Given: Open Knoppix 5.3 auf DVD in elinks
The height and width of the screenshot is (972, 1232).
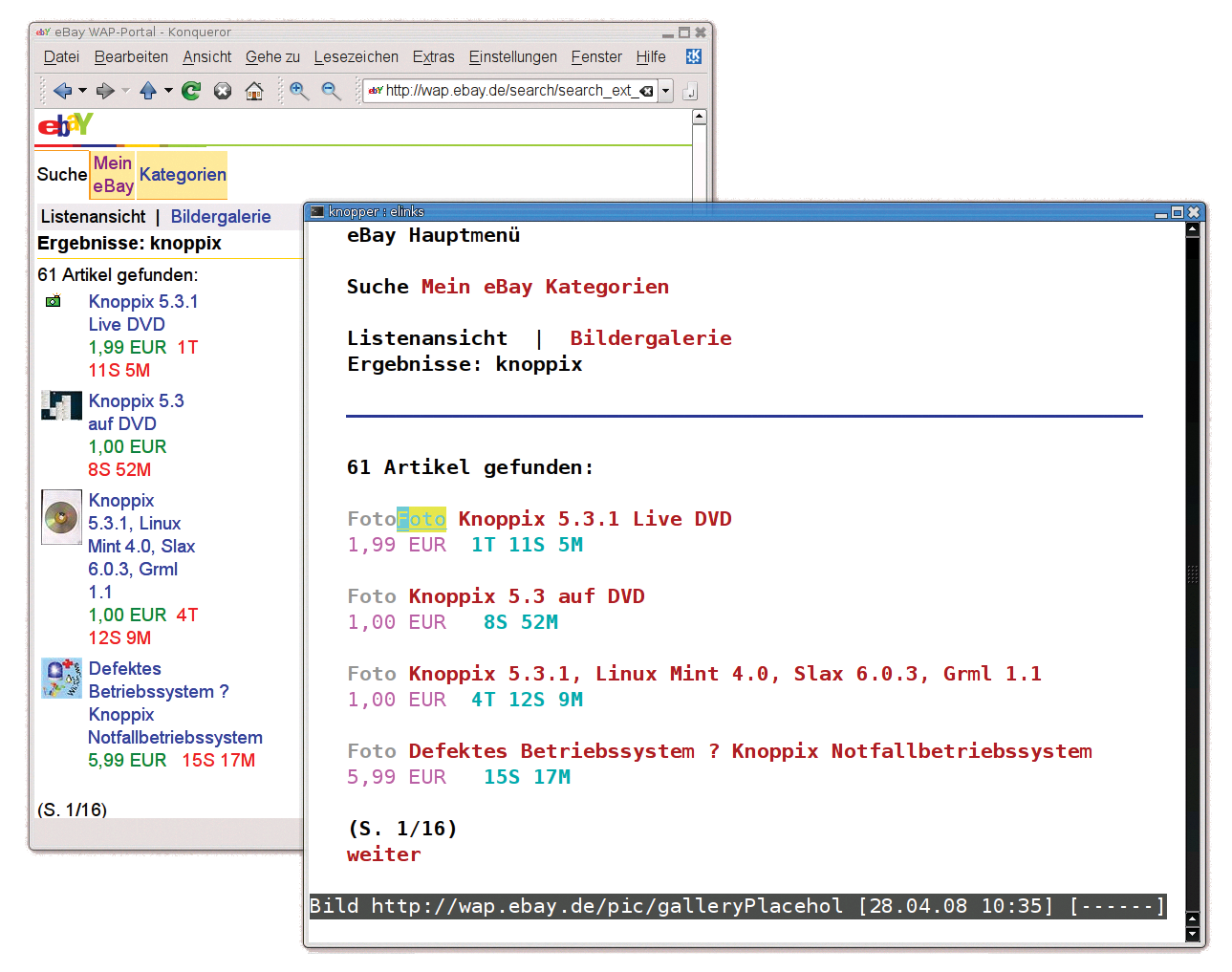Looking at the screenshot, I should click(x=527, y=596).
